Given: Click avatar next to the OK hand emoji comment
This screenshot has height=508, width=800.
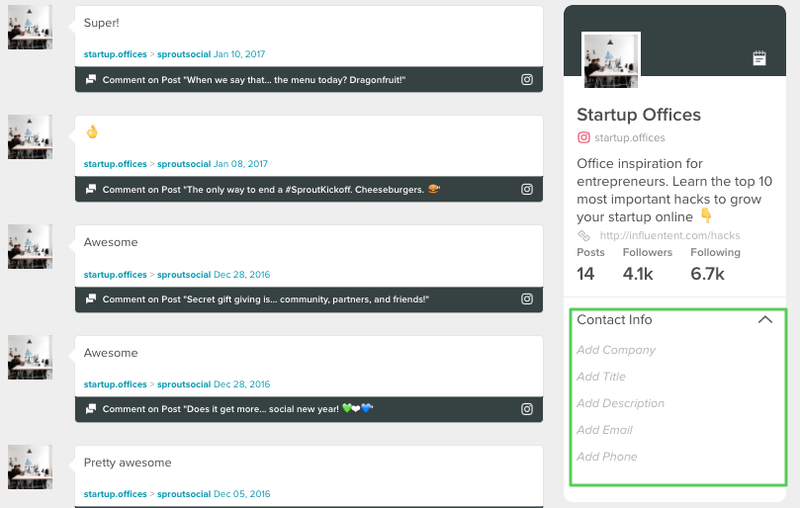Looking at the screenshot, I should pos(30,137).
